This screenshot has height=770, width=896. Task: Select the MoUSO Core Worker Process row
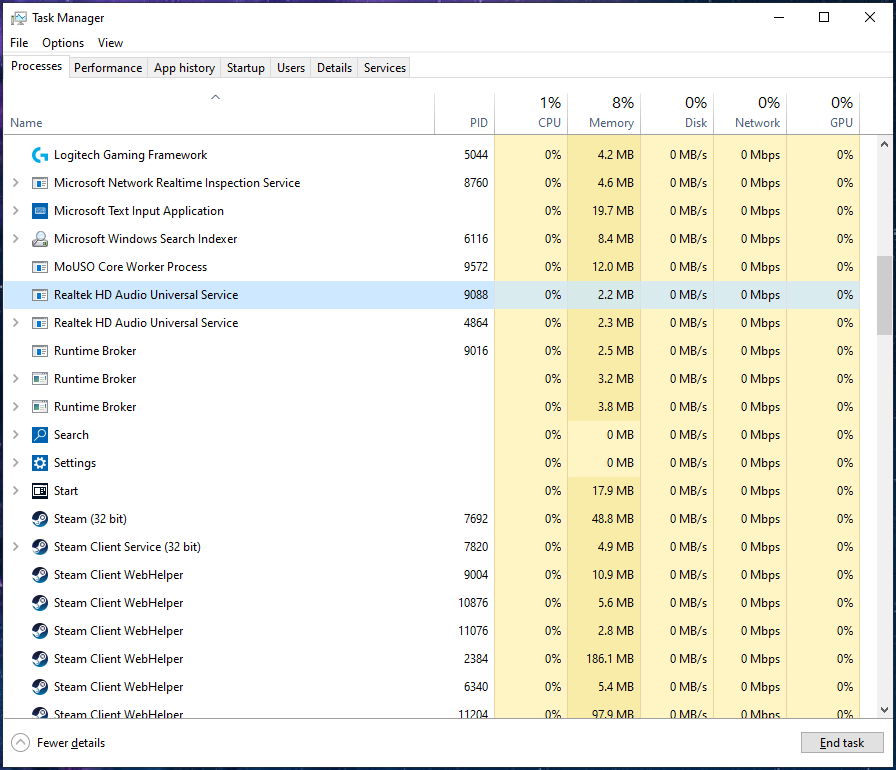(432, 267)
